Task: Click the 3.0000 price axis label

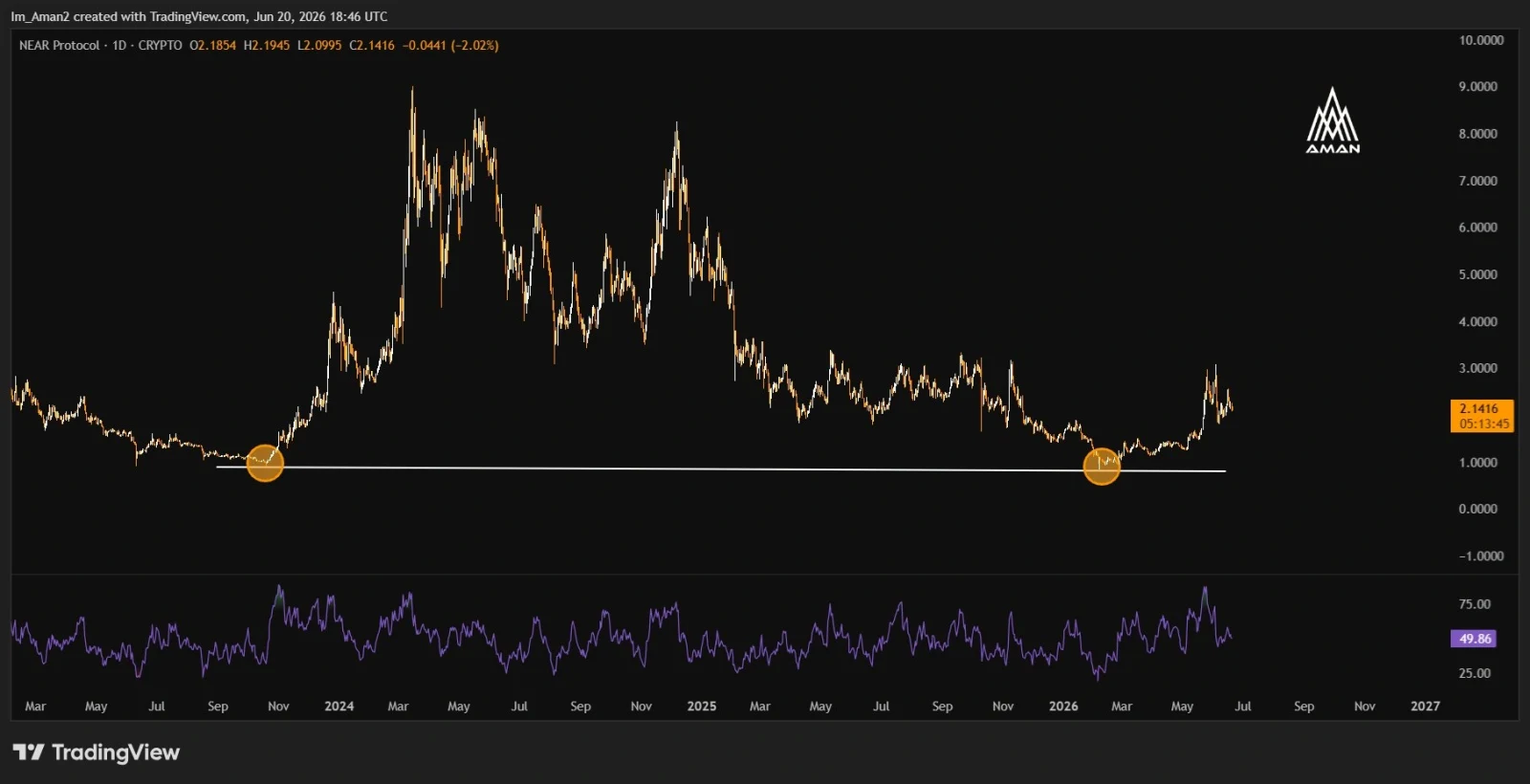Action: 1477,368
